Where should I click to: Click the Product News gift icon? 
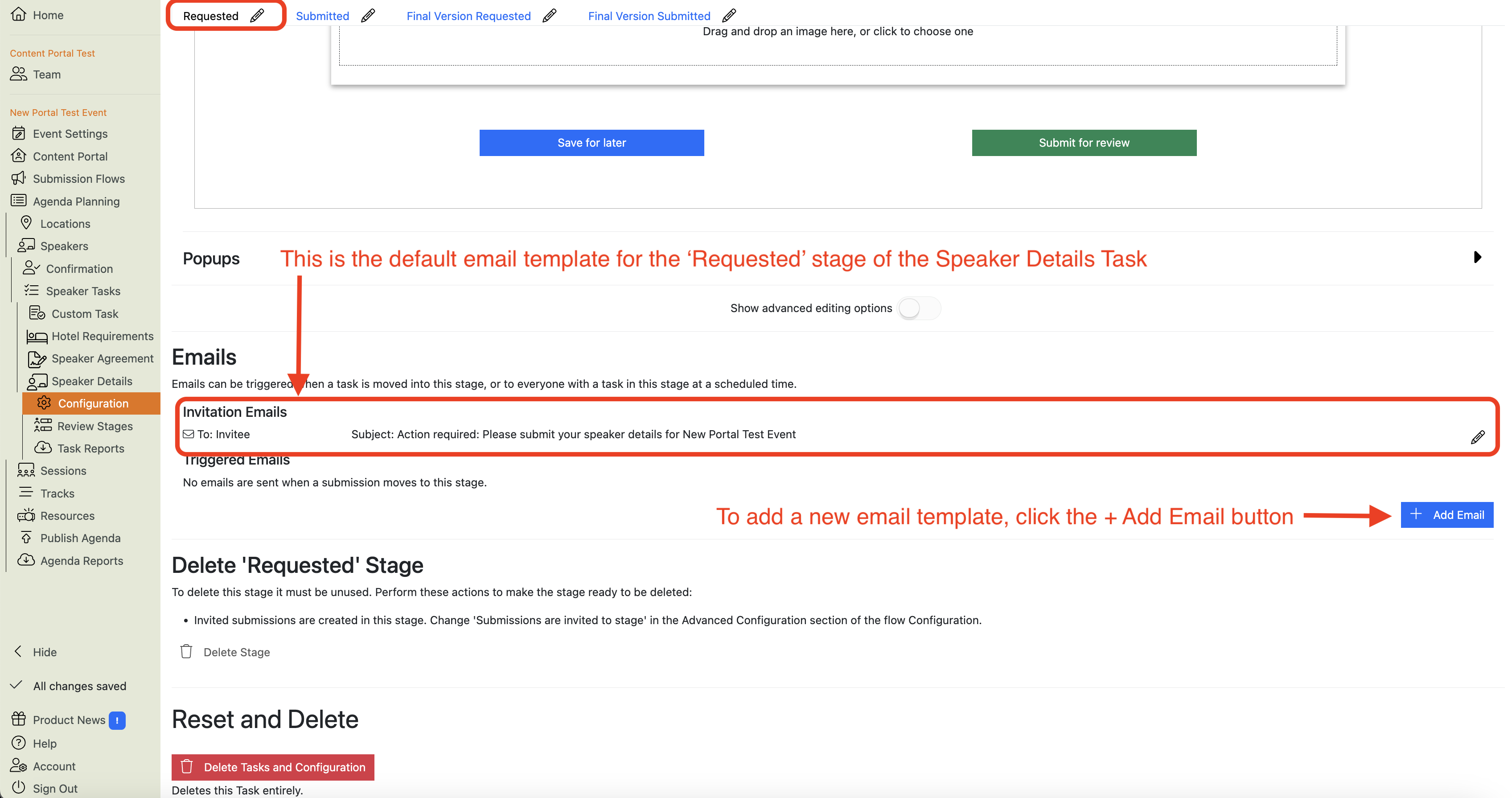(19, 719)
